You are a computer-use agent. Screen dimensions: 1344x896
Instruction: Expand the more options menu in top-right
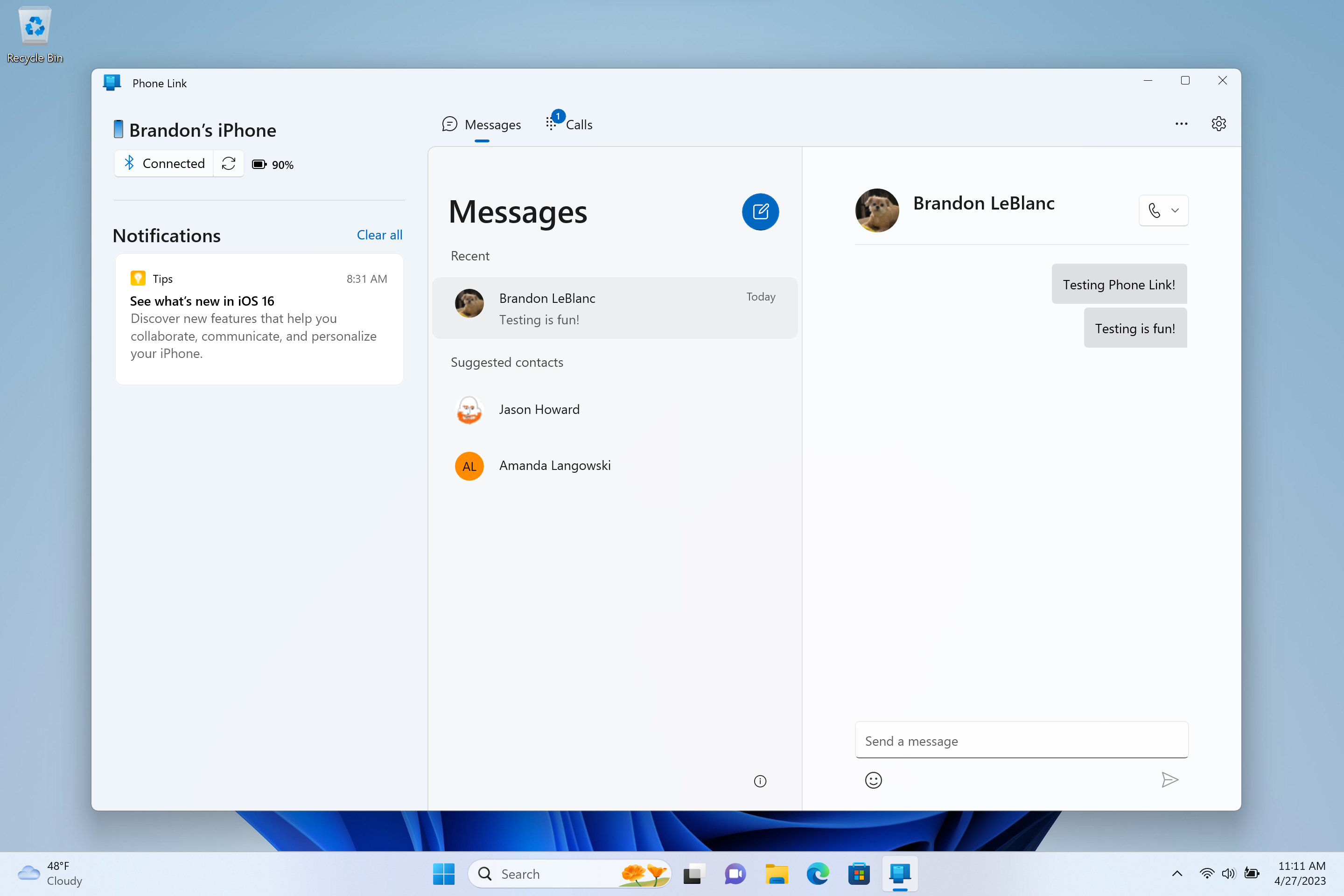pos(1182,123)
